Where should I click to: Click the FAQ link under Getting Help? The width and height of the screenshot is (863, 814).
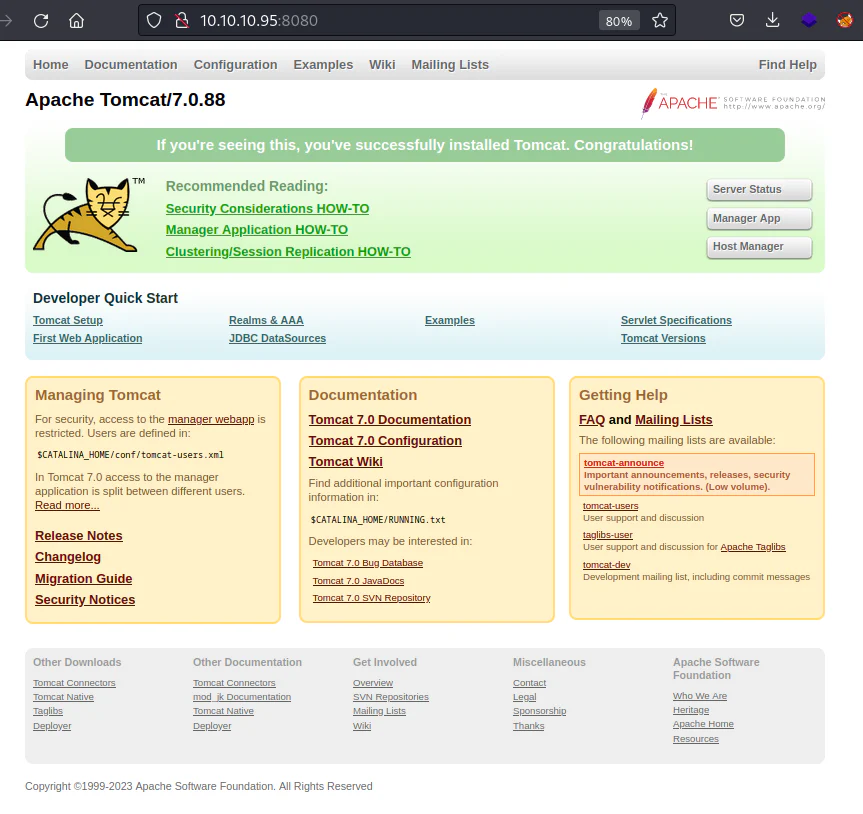point(592,420)
